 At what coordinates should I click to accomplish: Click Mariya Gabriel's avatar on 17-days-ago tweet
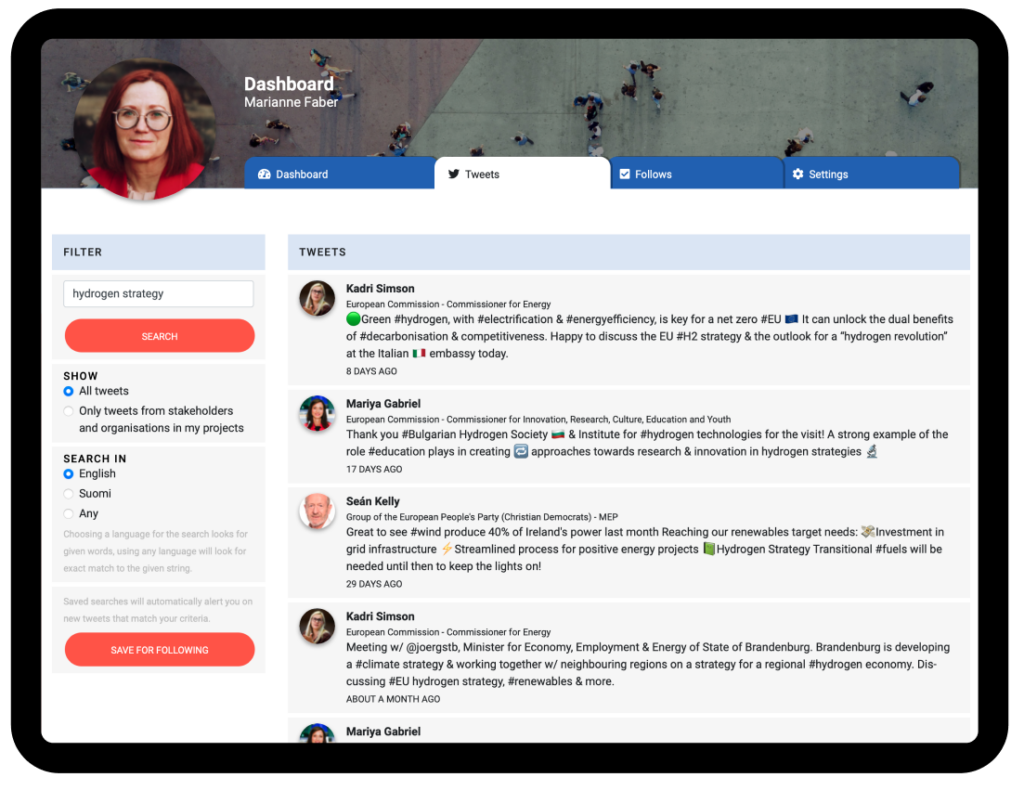[x=317, y=413]
